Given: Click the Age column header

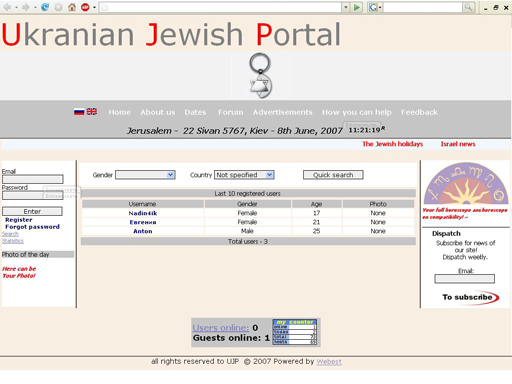Looking at the screenshot, I should 316,204.
